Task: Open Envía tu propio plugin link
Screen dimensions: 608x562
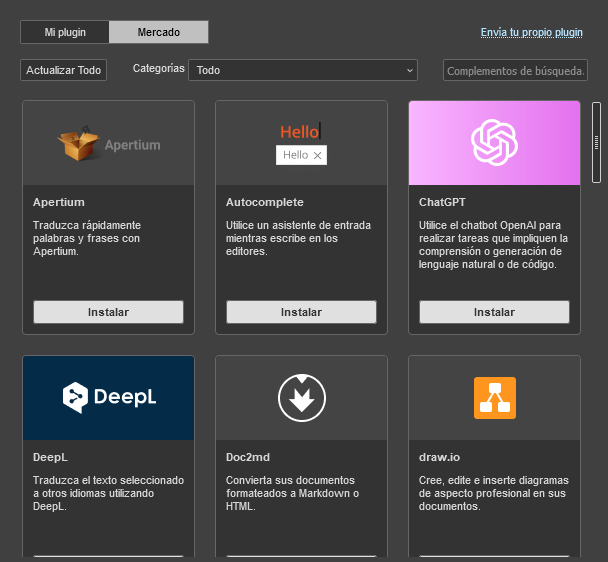Action: pos(531,32)
